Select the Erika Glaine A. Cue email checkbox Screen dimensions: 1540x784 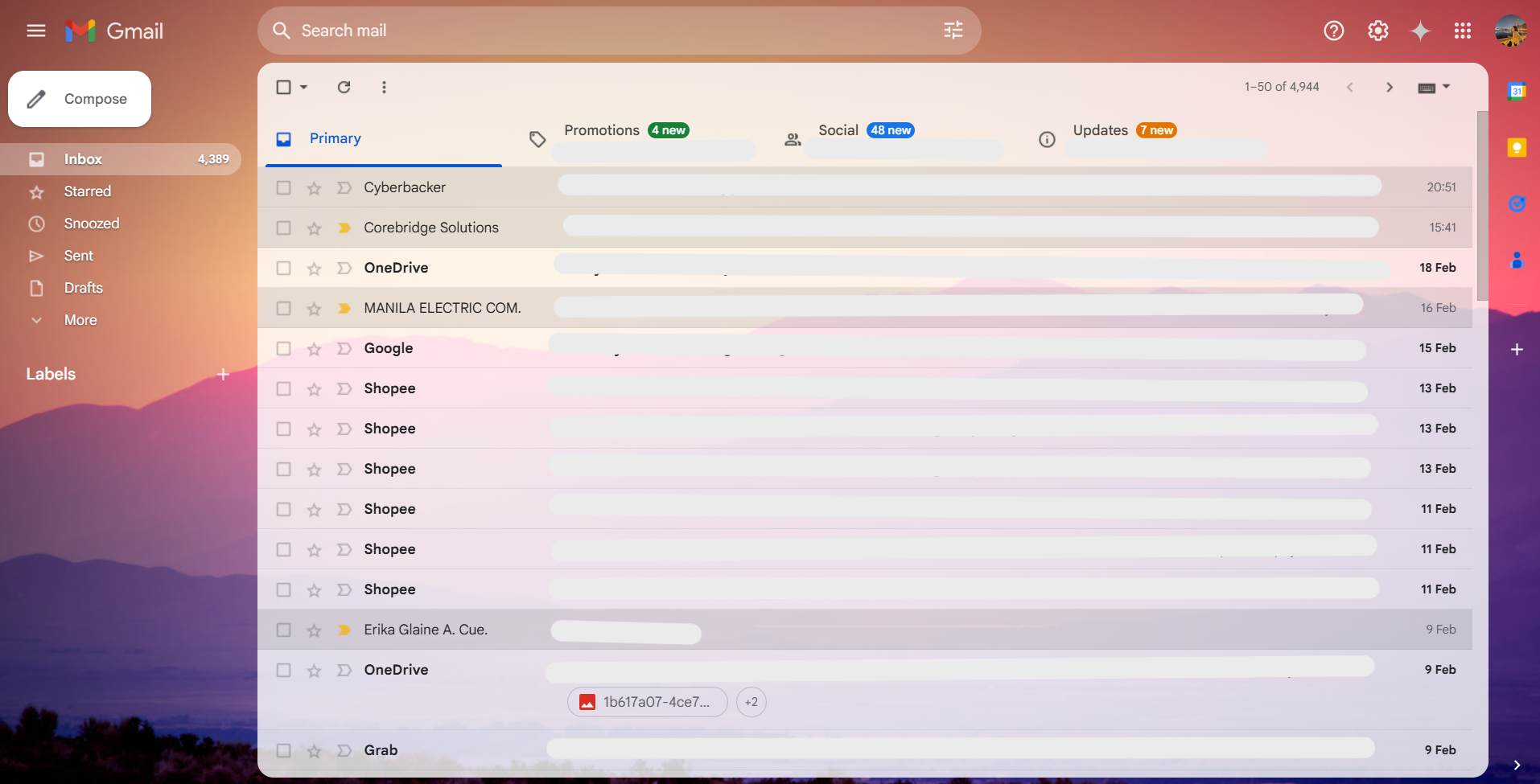pos(283,630)
